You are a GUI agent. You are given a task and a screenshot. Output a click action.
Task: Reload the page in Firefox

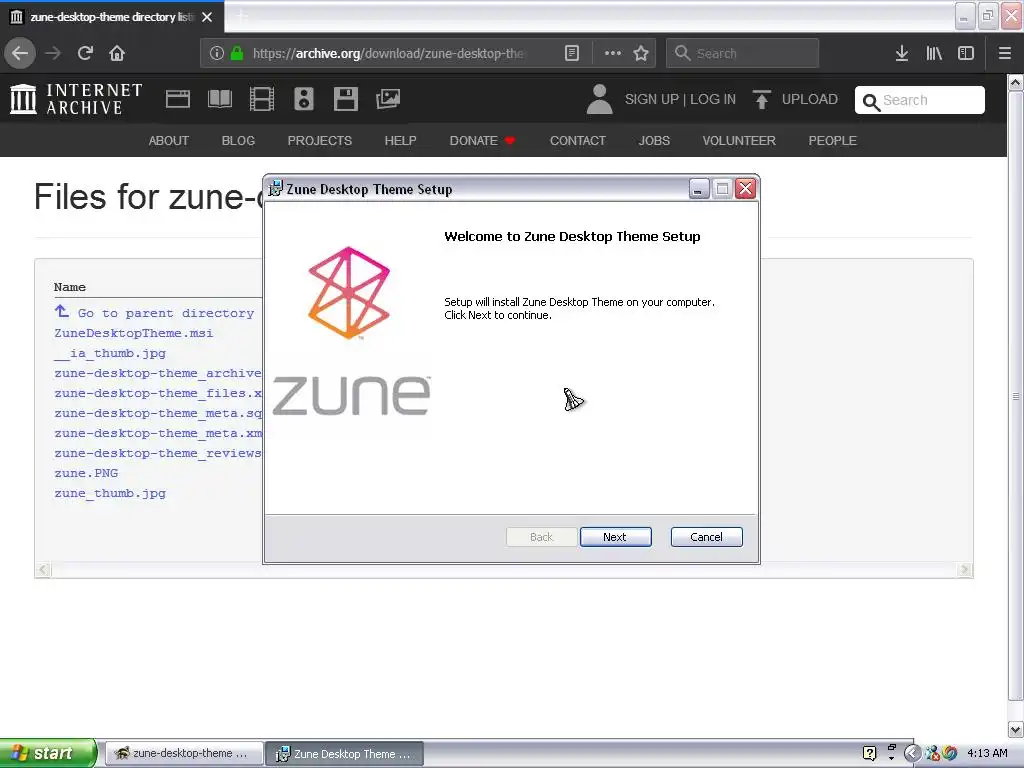(x=86, y=53)
